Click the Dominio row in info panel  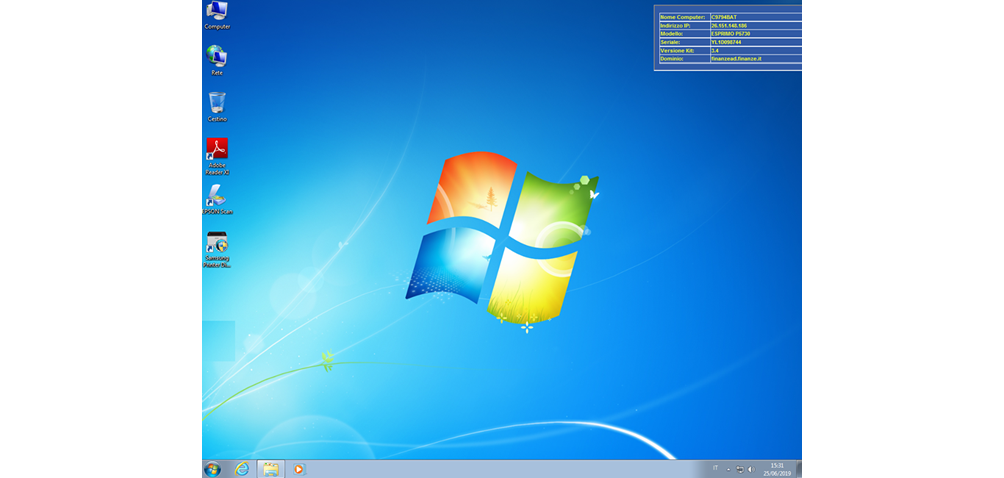coord(728,59)
